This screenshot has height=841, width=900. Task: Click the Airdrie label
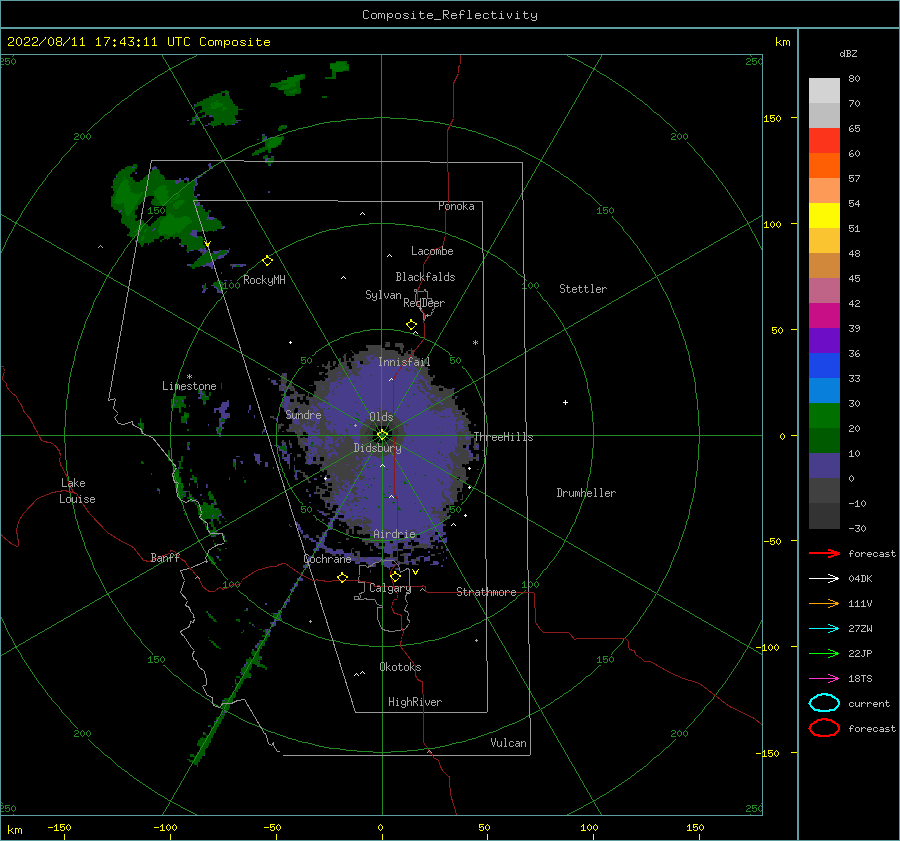pyautogui.click(x=394, y=534)
